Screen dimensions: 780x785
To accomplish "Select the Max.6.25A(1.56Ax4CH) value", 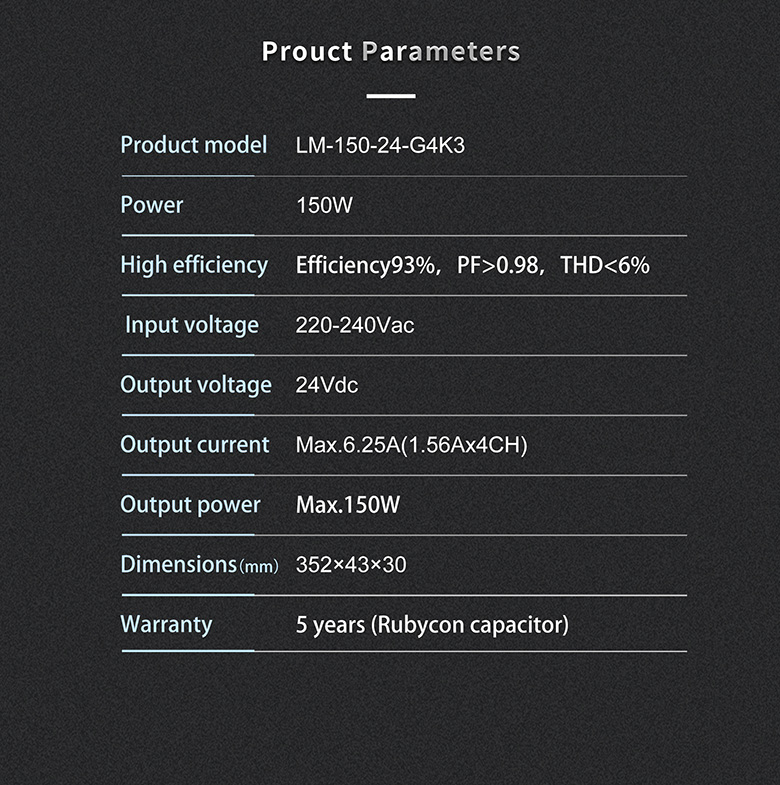I will (x=411, y=446).
